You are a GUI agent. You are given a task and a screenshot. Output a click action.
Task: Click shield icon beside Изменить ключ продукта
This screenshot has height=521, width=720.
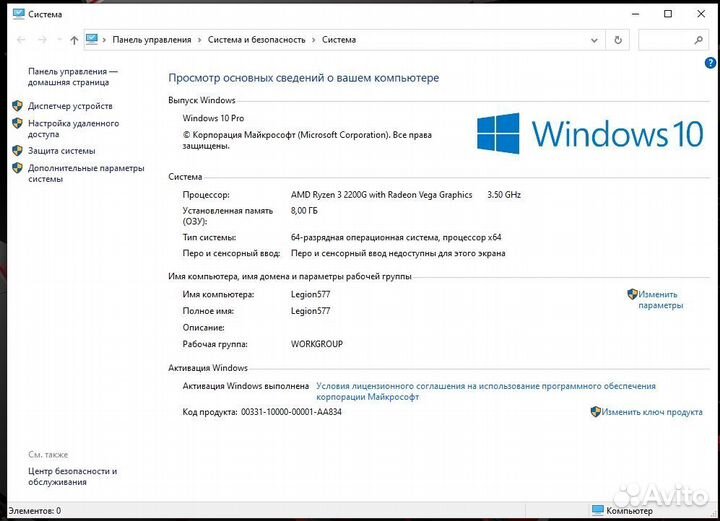(x=596, y=411)
